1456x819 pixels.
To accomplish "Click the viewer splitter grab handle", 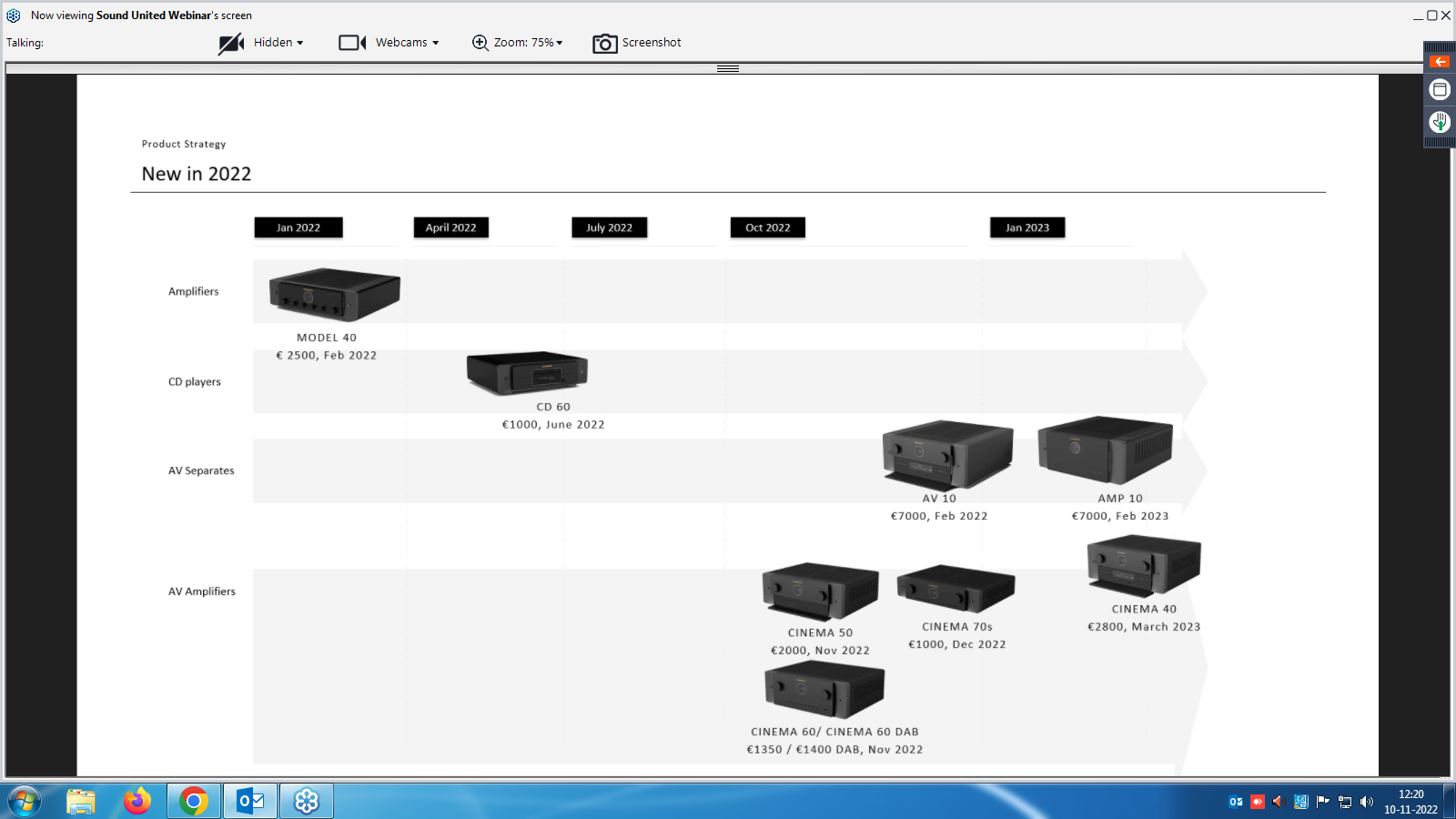I will (728, 68).
